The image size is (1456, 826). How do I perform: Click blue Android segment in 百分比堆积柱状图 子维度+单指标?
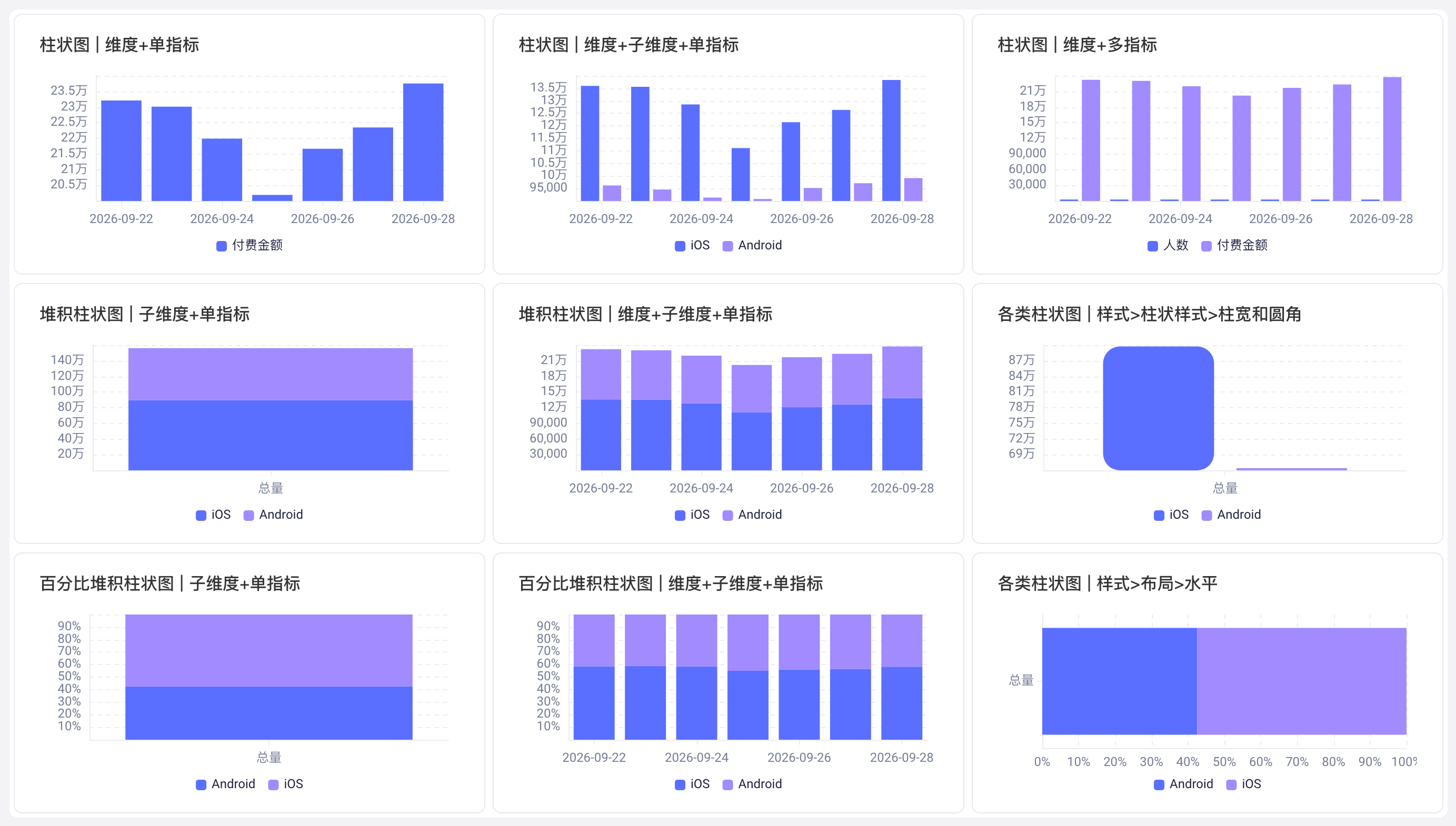pyautogui.click(x=269, y=713)
